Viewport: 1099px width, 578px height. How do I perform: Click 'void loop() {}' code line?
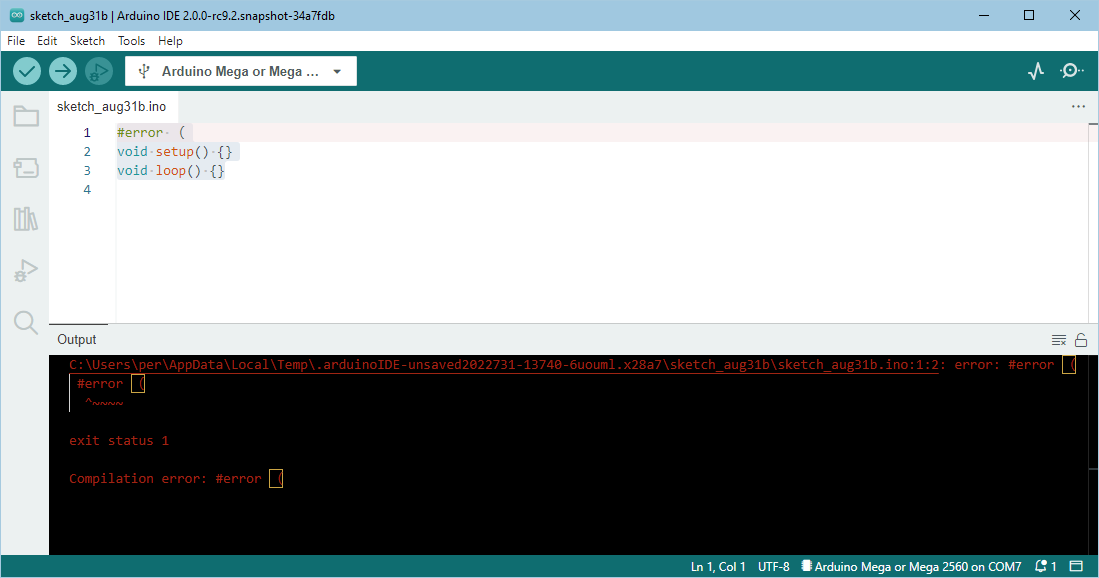coord(171,170)
